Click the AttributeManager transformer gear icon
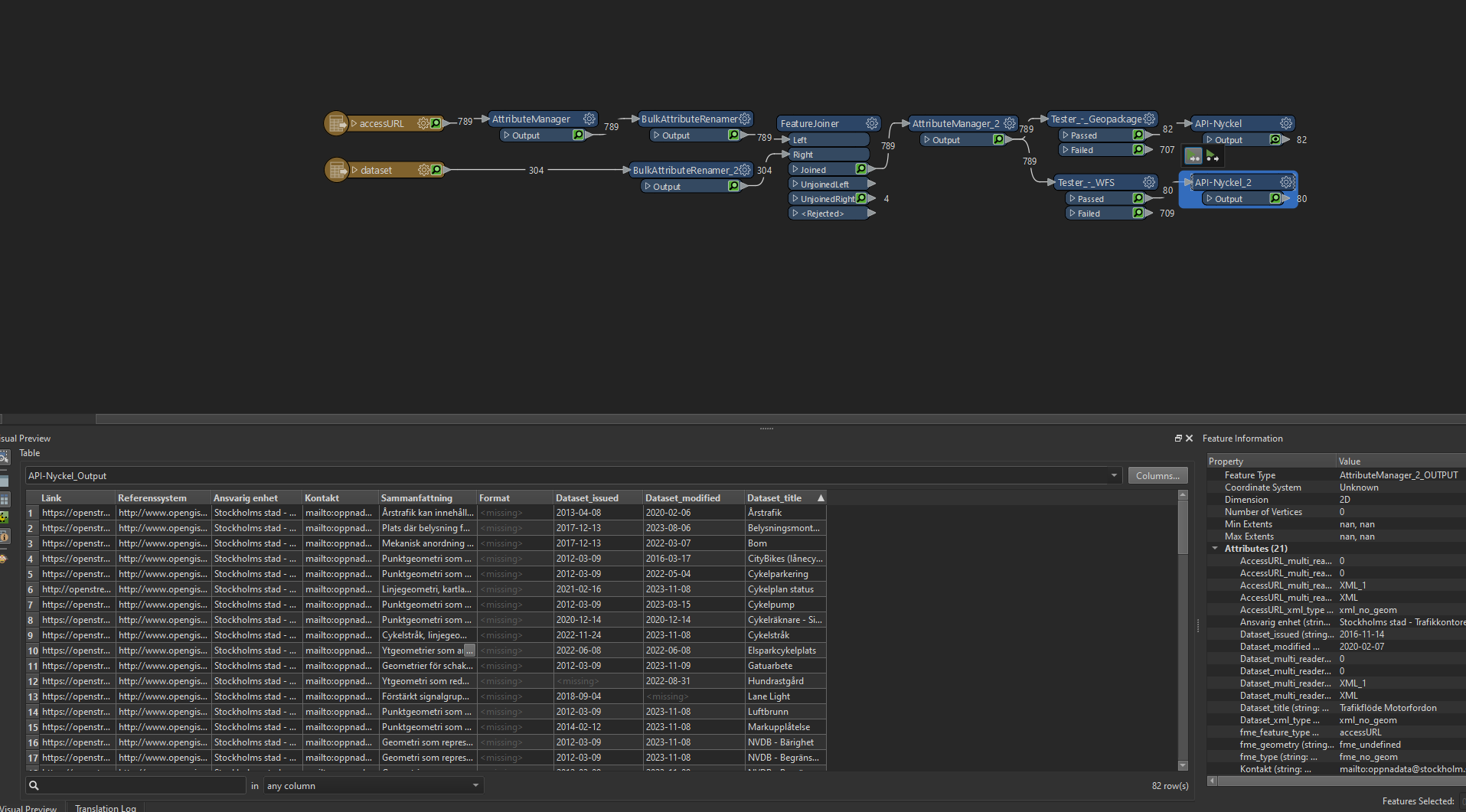 [x=589, y=119]
